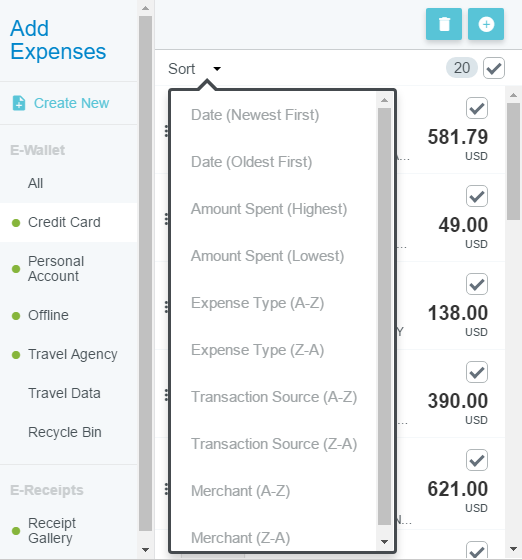This screenshot has width=522, height=560.
Task: Click the 20 selected count badge
Action: [x=462, y=68]
